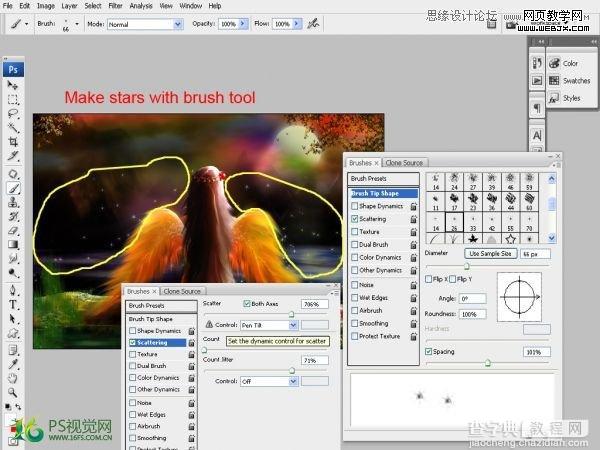
Task: Switch to Clone Source tab in lower panel
Action: (x=182, y=291)
